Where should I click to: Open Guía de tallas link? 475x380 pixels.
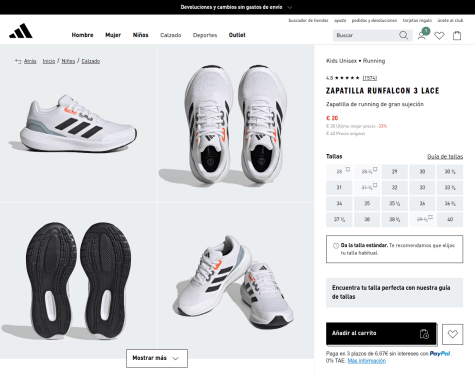pos(445,157)
